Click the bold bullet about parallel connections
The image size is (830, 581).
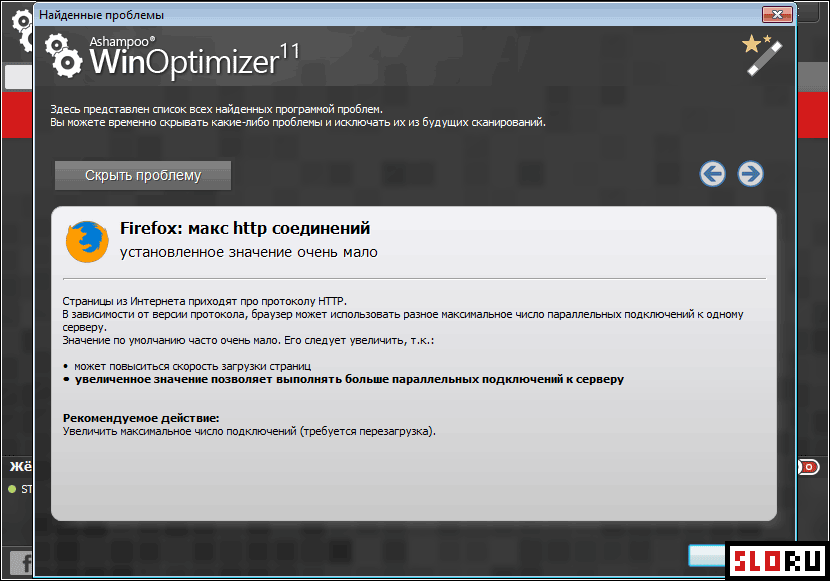[x=349, y=379]
